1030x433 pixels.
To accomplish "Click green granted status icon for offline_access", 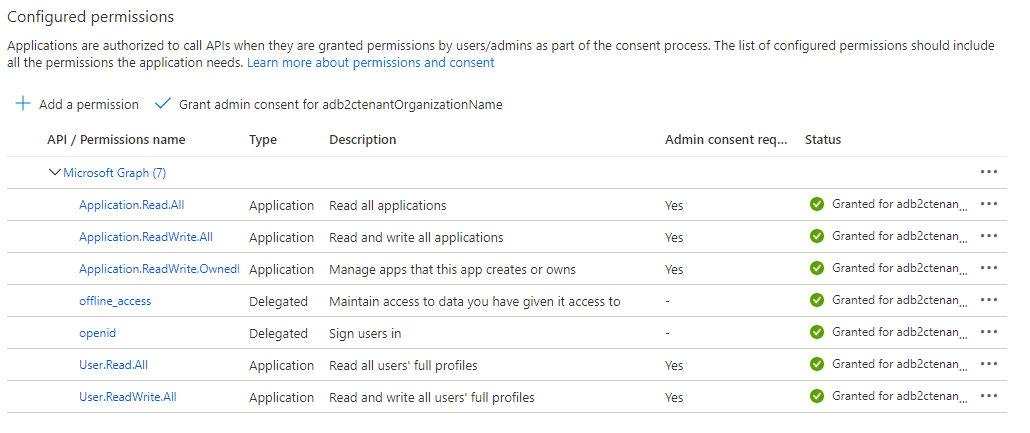I will (817, 300).
